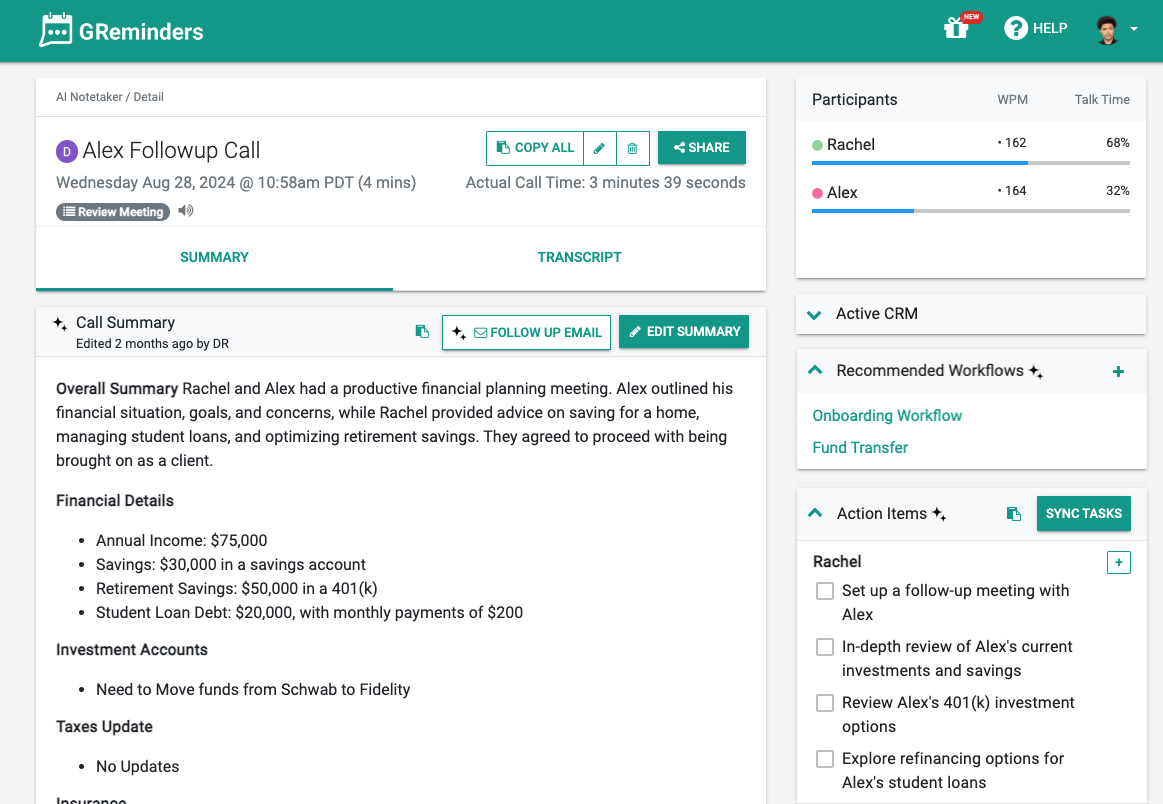Add a workflow with the plus icon

pyautogui.click(x=1118, y=370)
